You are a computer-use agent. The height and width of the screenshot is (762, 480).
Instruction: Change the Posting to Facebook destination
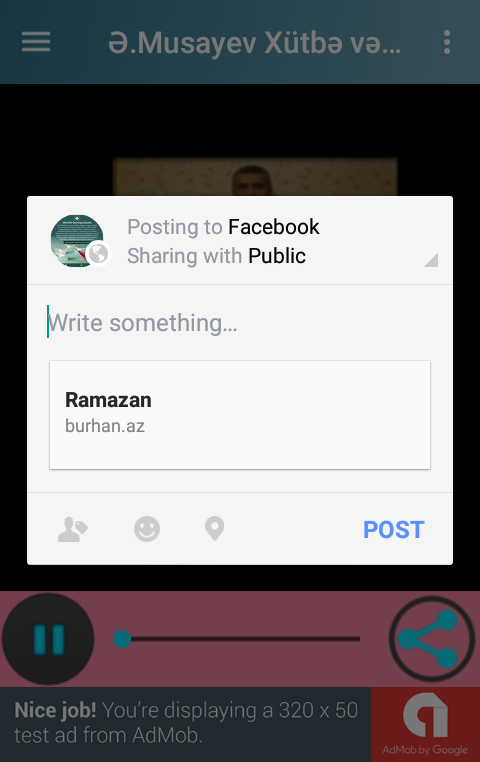coord(223,227)
